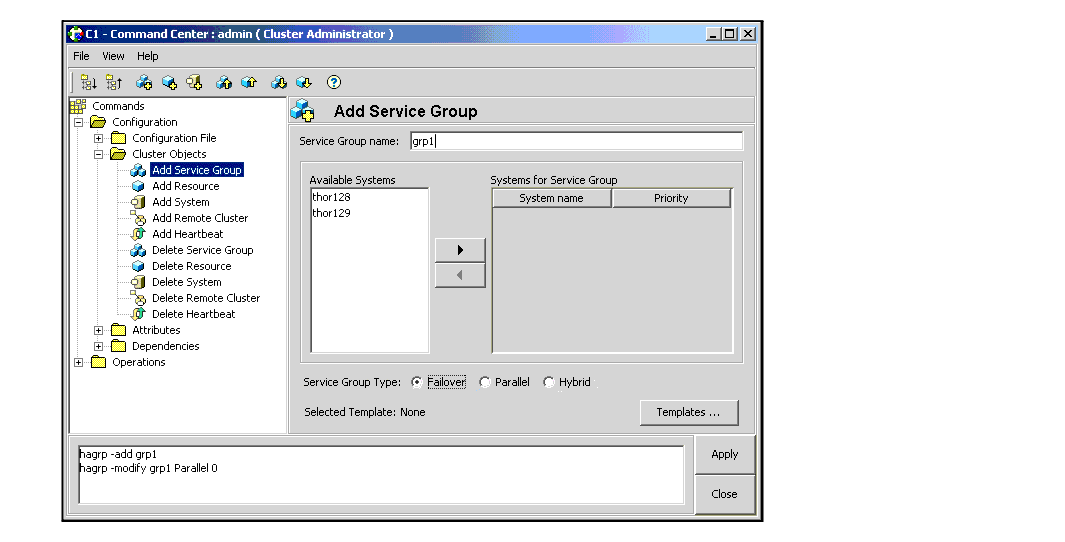Expand the Operations folder node

(x=79, y=362)
